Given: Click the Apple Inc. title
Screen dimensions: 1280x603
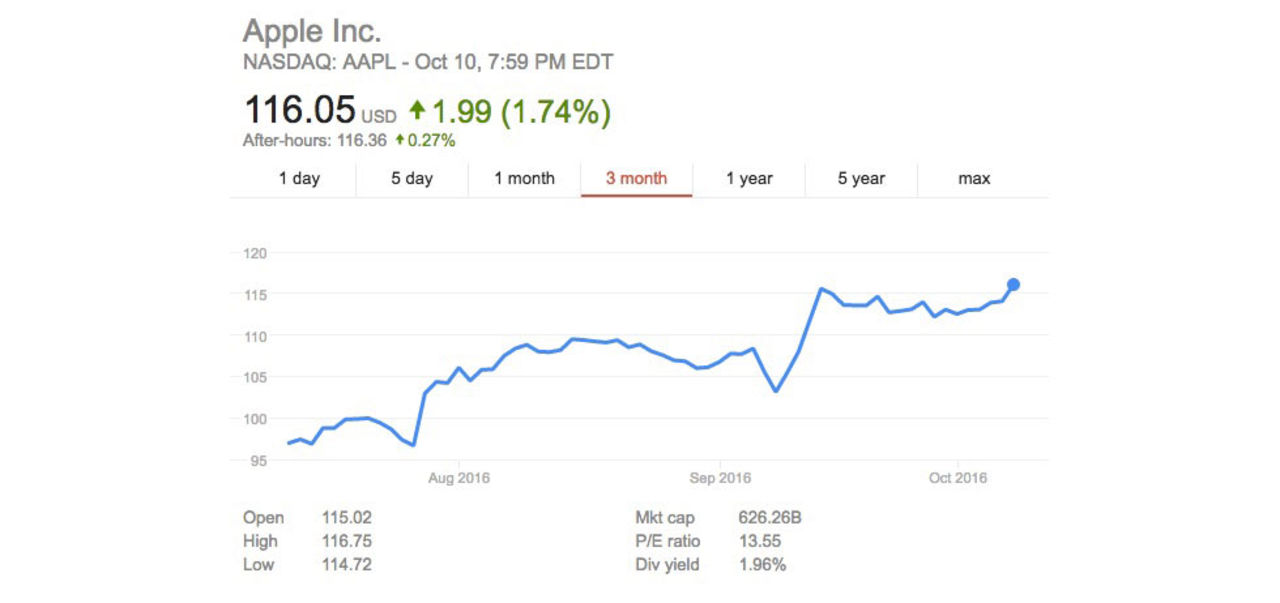Looking at the screenshot, I should tap(312, 30).
